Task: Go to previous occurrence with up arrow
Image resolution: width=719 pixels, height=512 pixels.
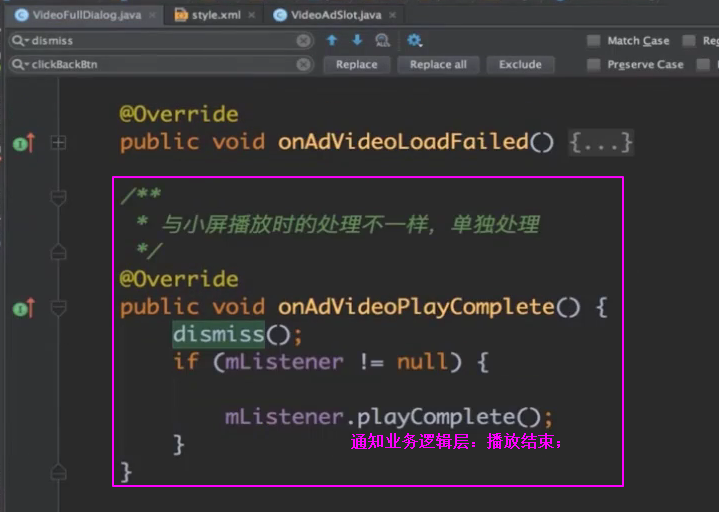Action: 332,40
